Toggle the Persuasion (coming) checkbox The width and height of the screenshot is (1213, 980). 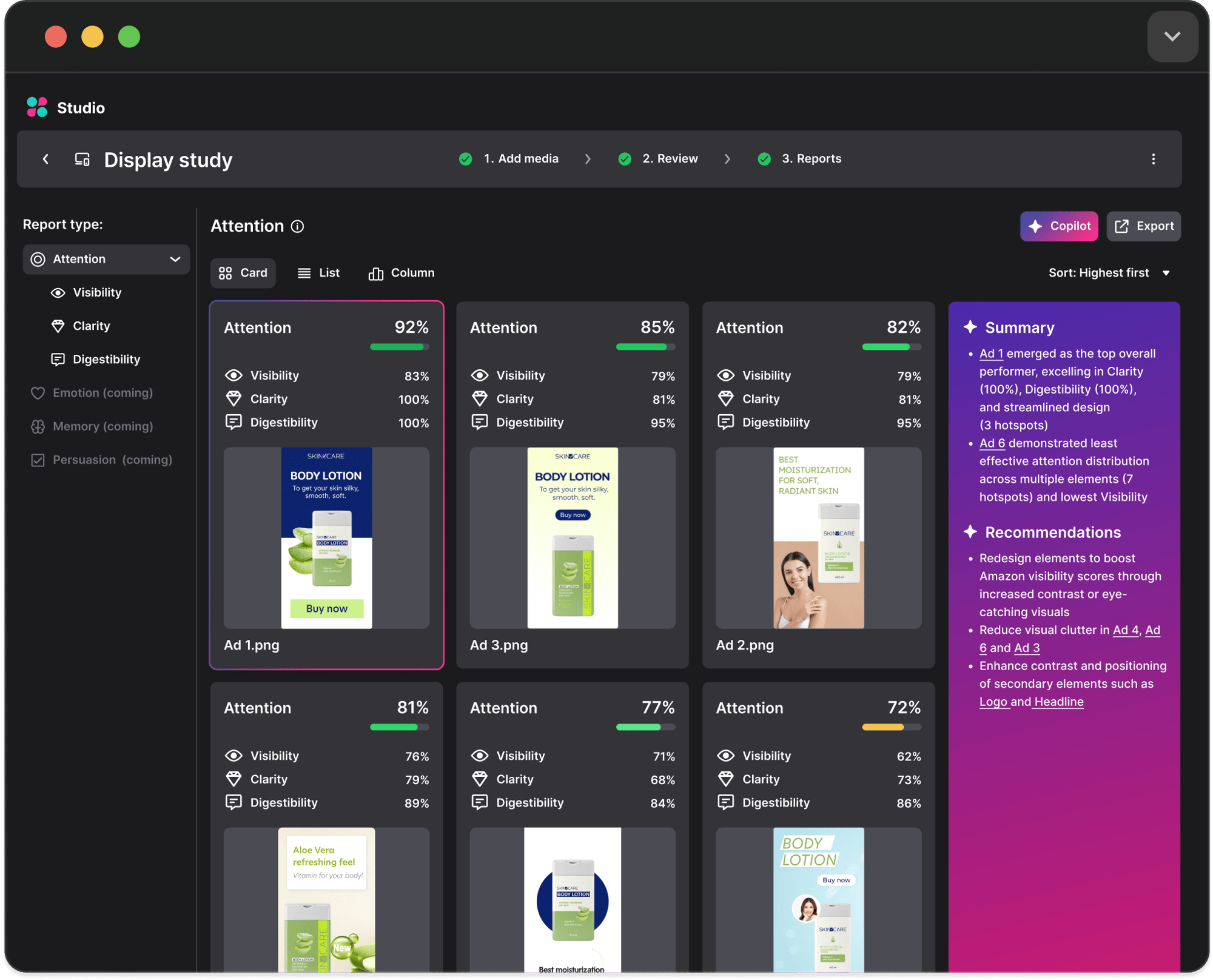38,460
